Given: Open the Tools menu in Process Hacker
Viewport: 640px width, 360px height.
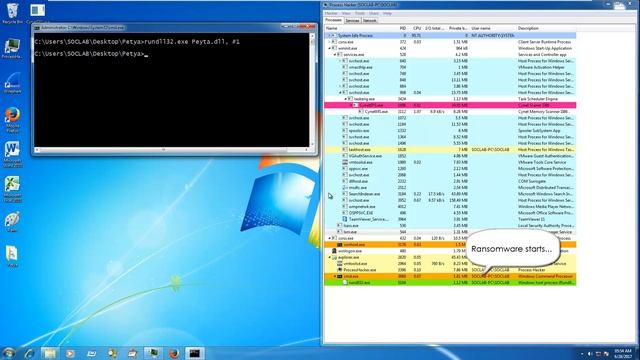Looking at the screenshot, I should pyautogui.click(x=360, y=13).
